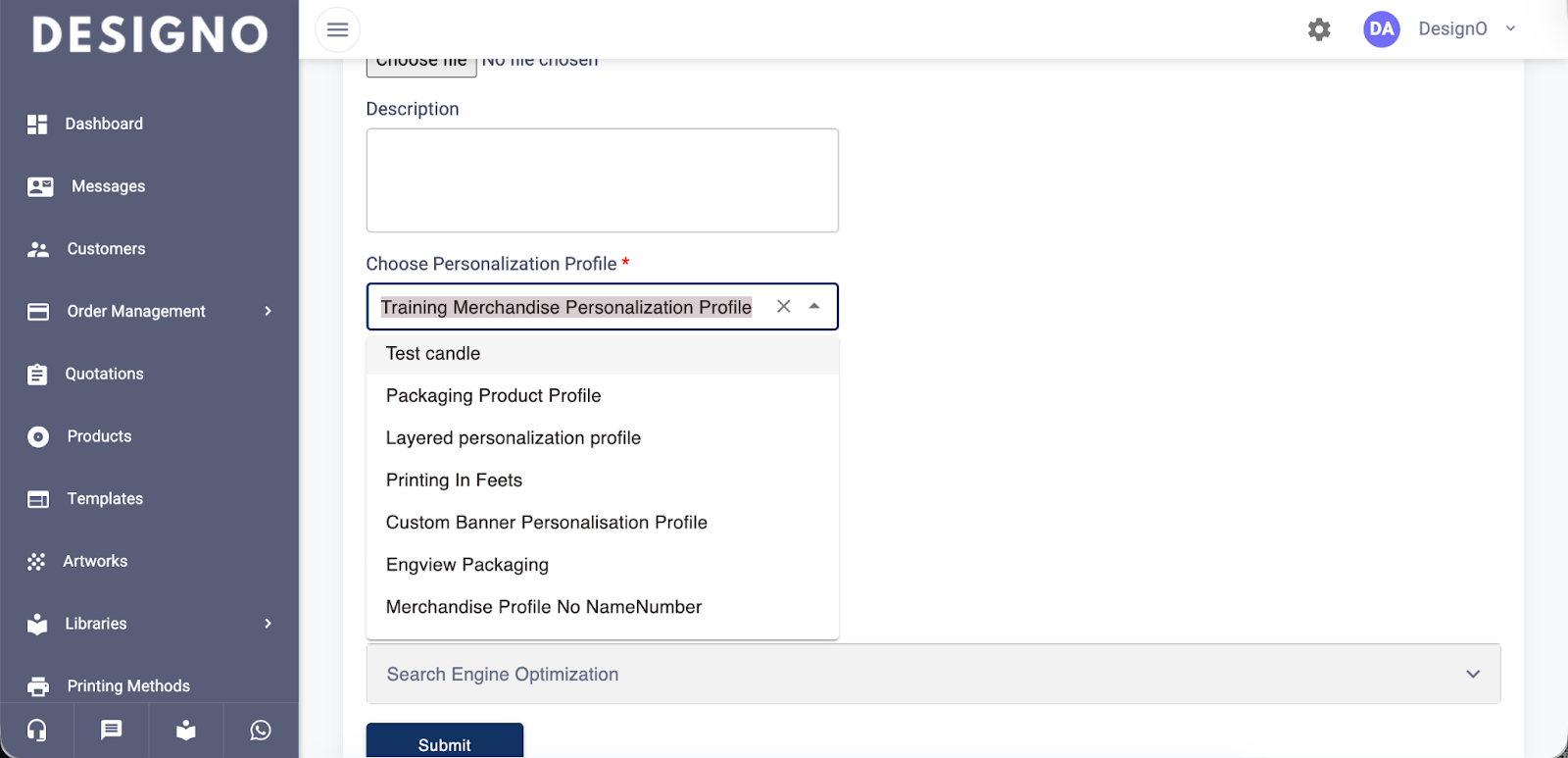Viewport: 1568px width, 758px height.
Task: Expand the Search Engine Optimization section
Action: [1472, 674]
